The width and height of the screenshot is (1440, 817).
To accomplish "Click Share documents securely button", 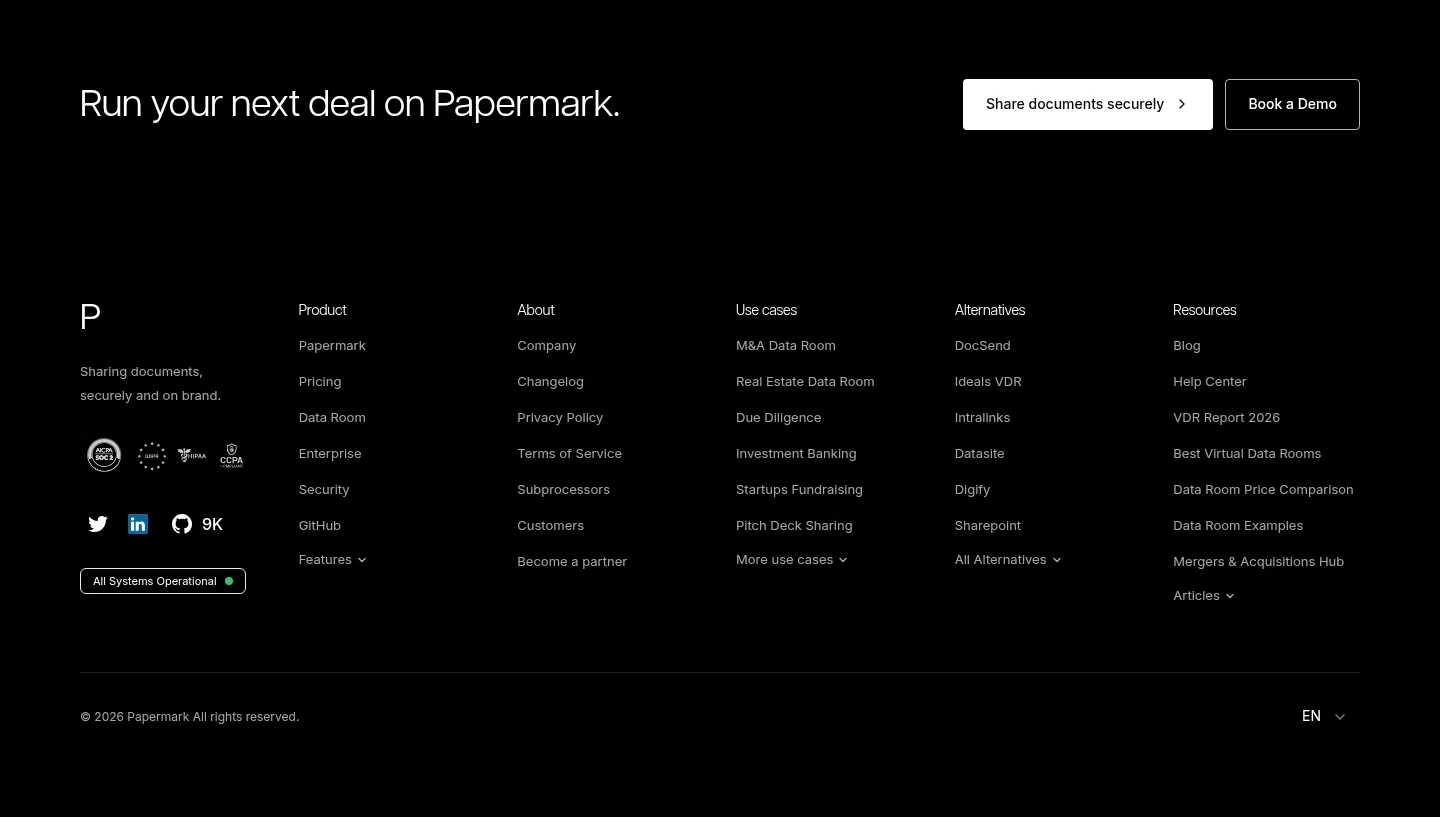I will point(1088,104).
